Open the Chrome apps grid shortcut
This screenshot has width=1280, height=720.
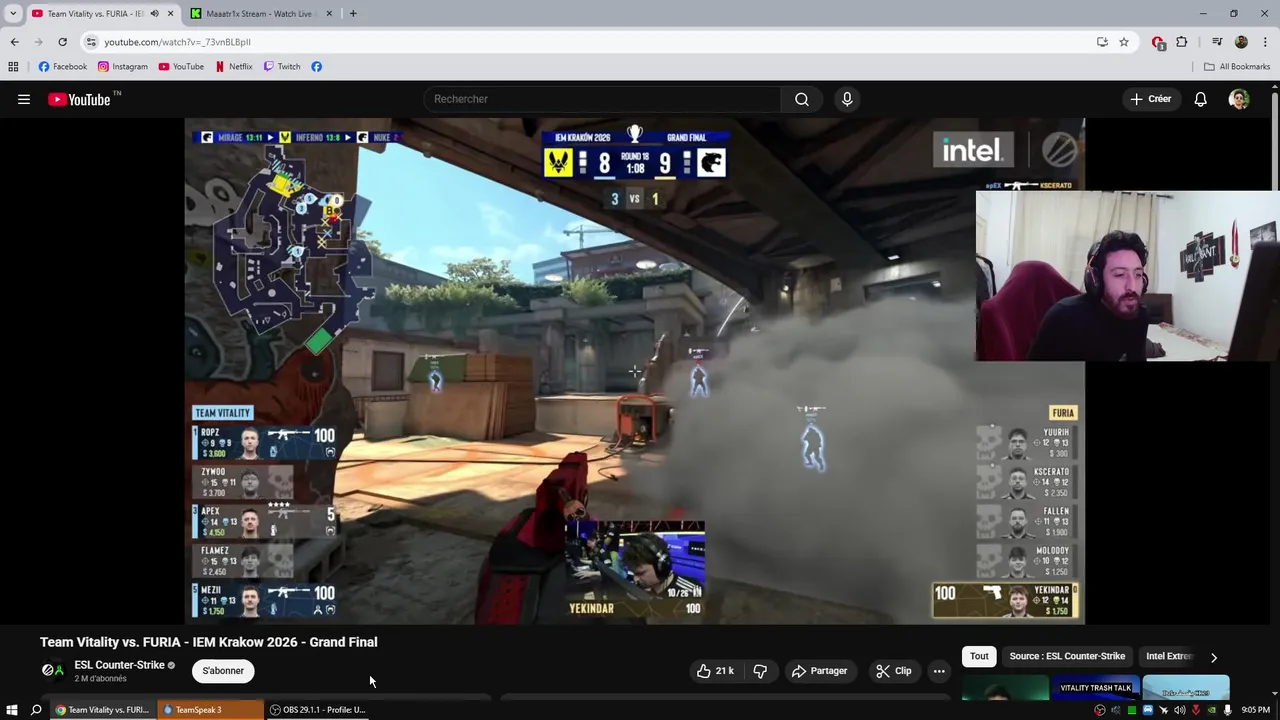[x=13, y=66]
